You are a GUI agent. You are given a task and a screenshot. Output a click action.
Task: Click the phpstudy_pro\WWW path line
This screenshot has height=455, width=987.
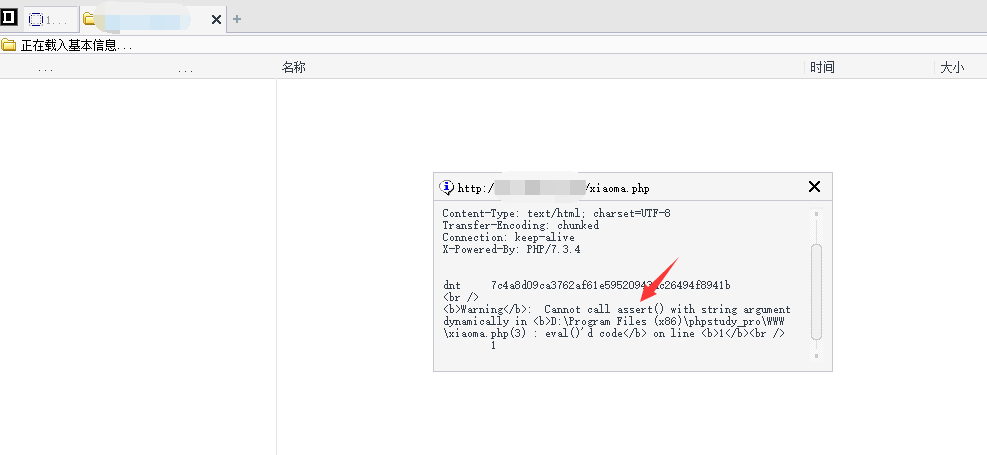coord(614,321)
